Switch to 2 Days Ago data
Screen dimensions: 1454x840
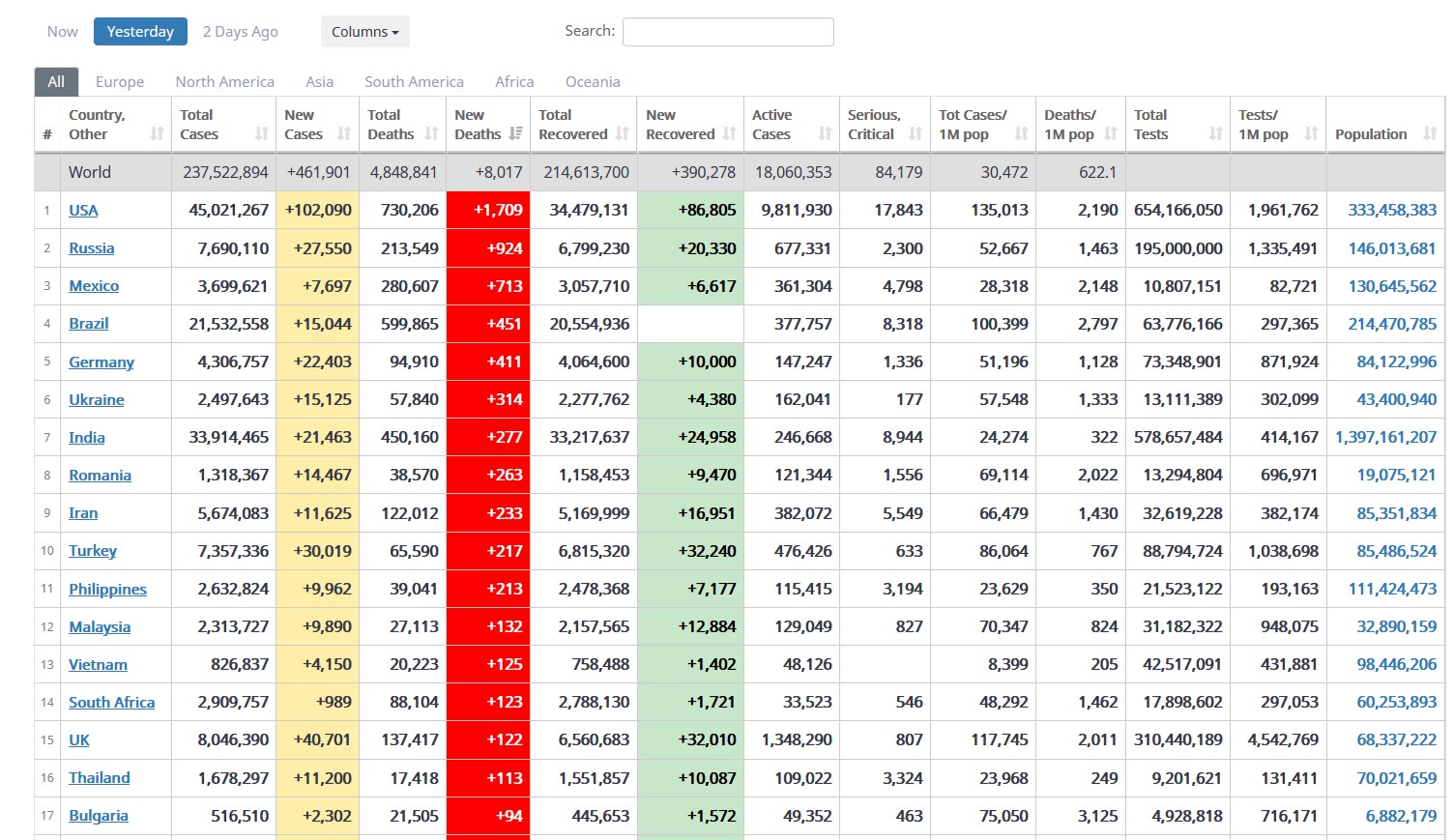240,32
